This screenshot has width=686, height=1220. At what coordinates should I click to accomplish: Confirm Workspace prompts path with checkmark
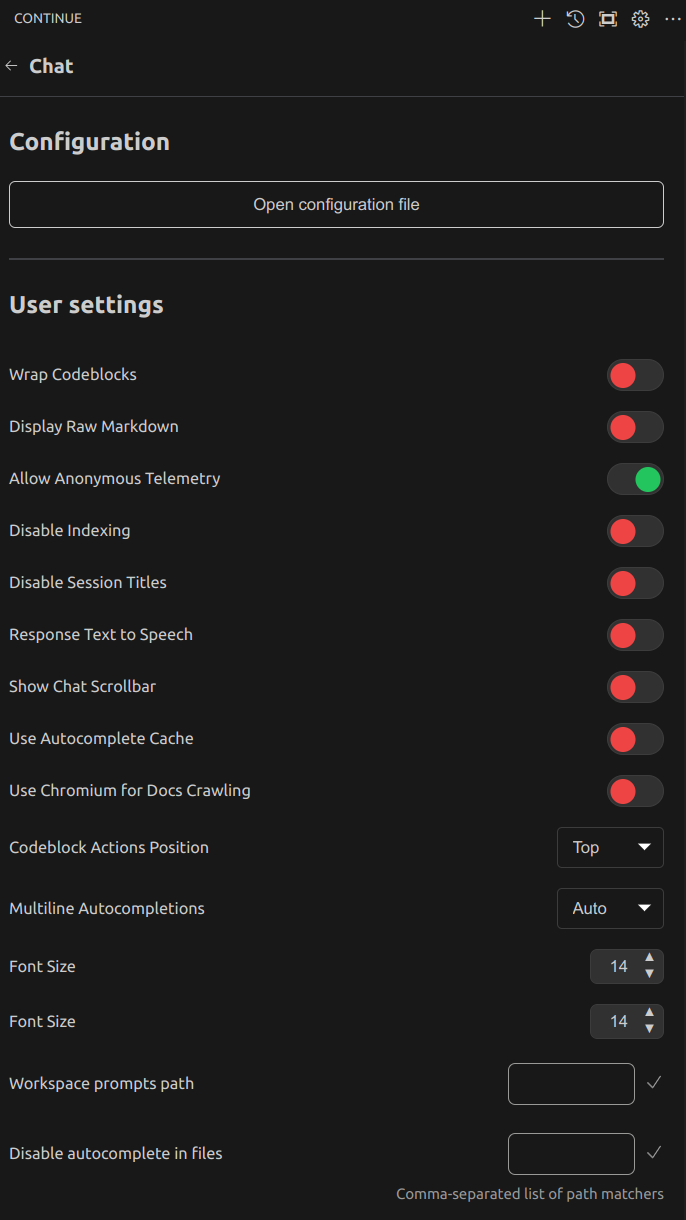coord(654,1083)
